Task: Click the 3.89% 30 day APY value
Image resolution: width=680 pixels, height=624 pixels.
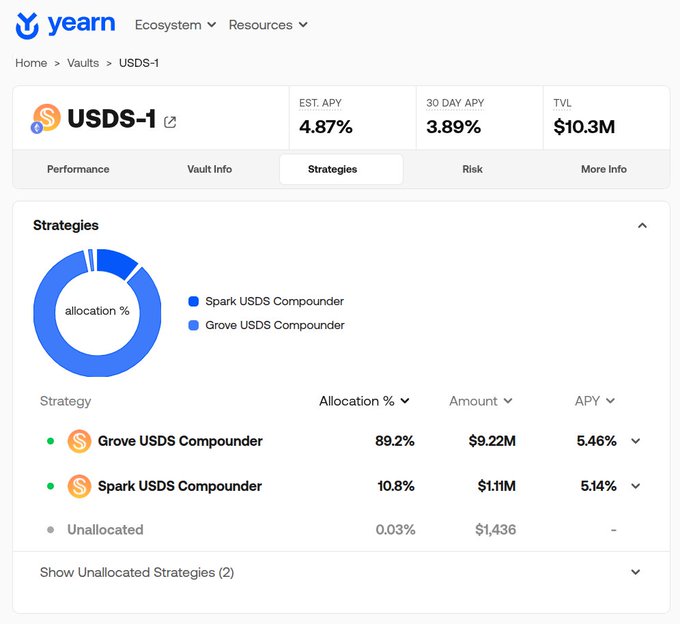Action: (x=453, y=127)
